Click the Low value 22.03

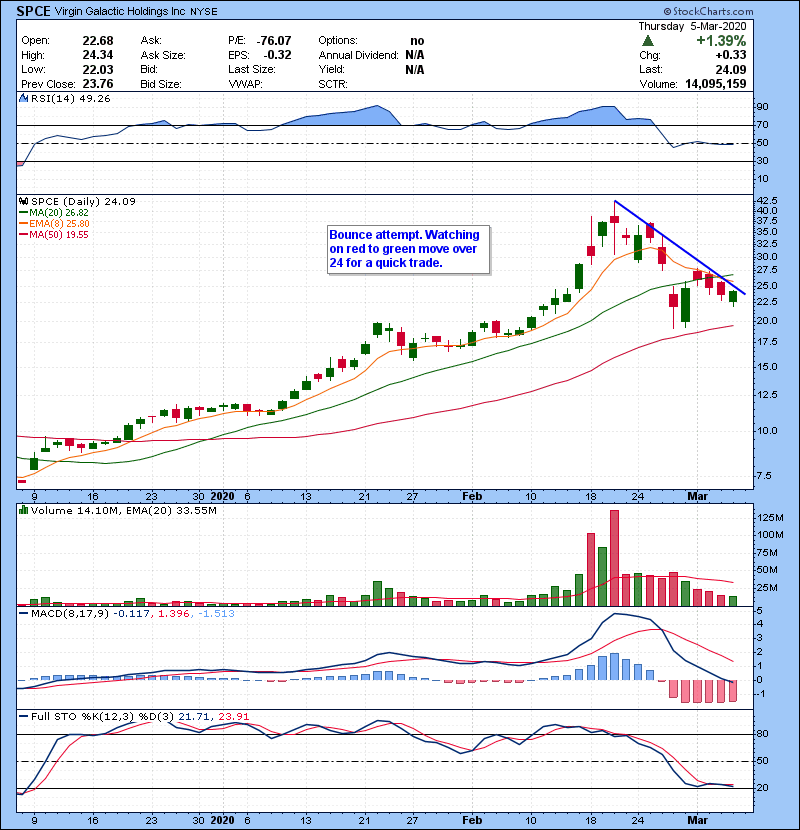click(x=98, y=69)
